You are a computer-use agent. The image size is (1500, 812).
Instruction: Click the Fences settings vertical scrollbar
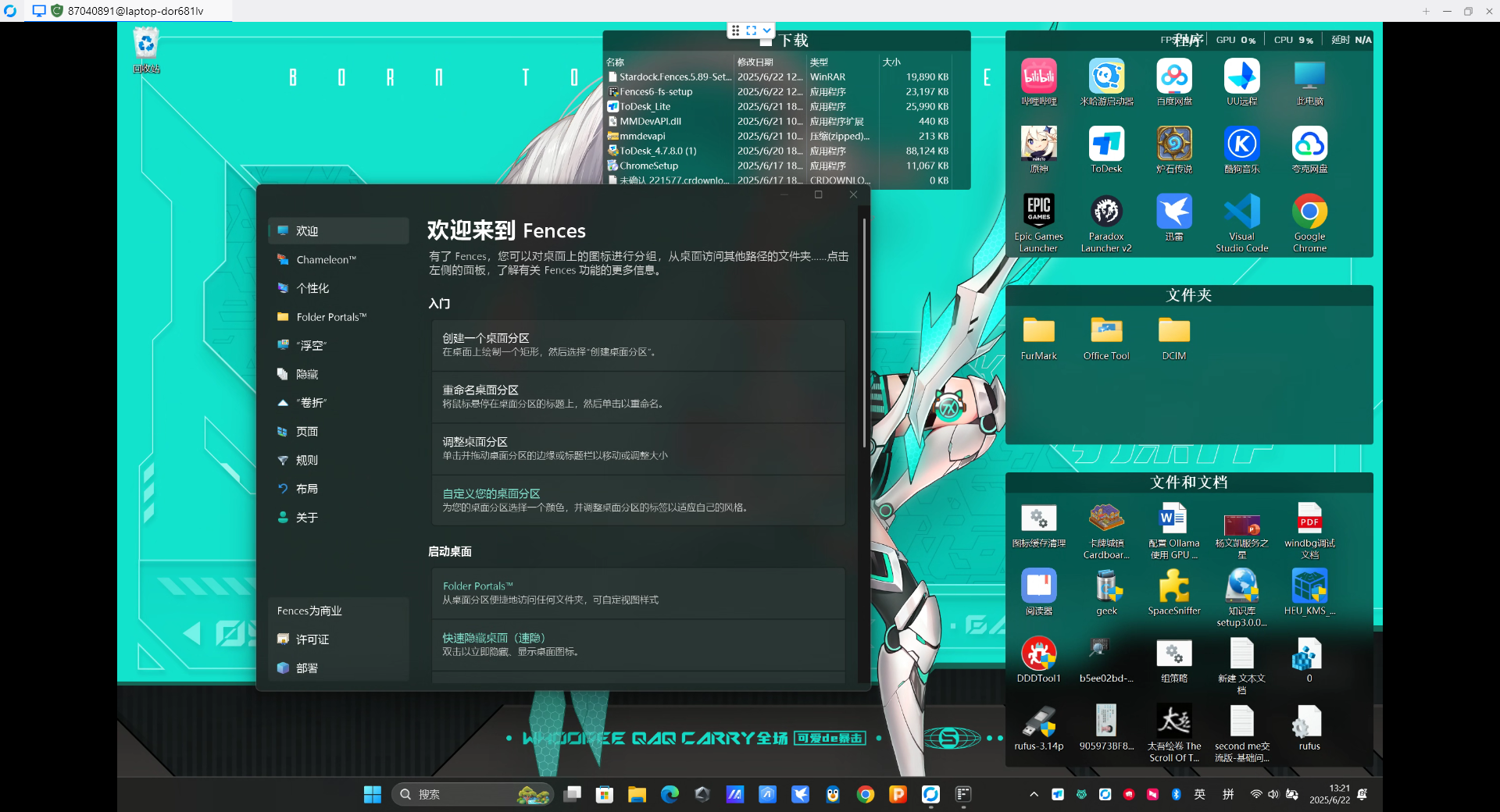(863, 336)
